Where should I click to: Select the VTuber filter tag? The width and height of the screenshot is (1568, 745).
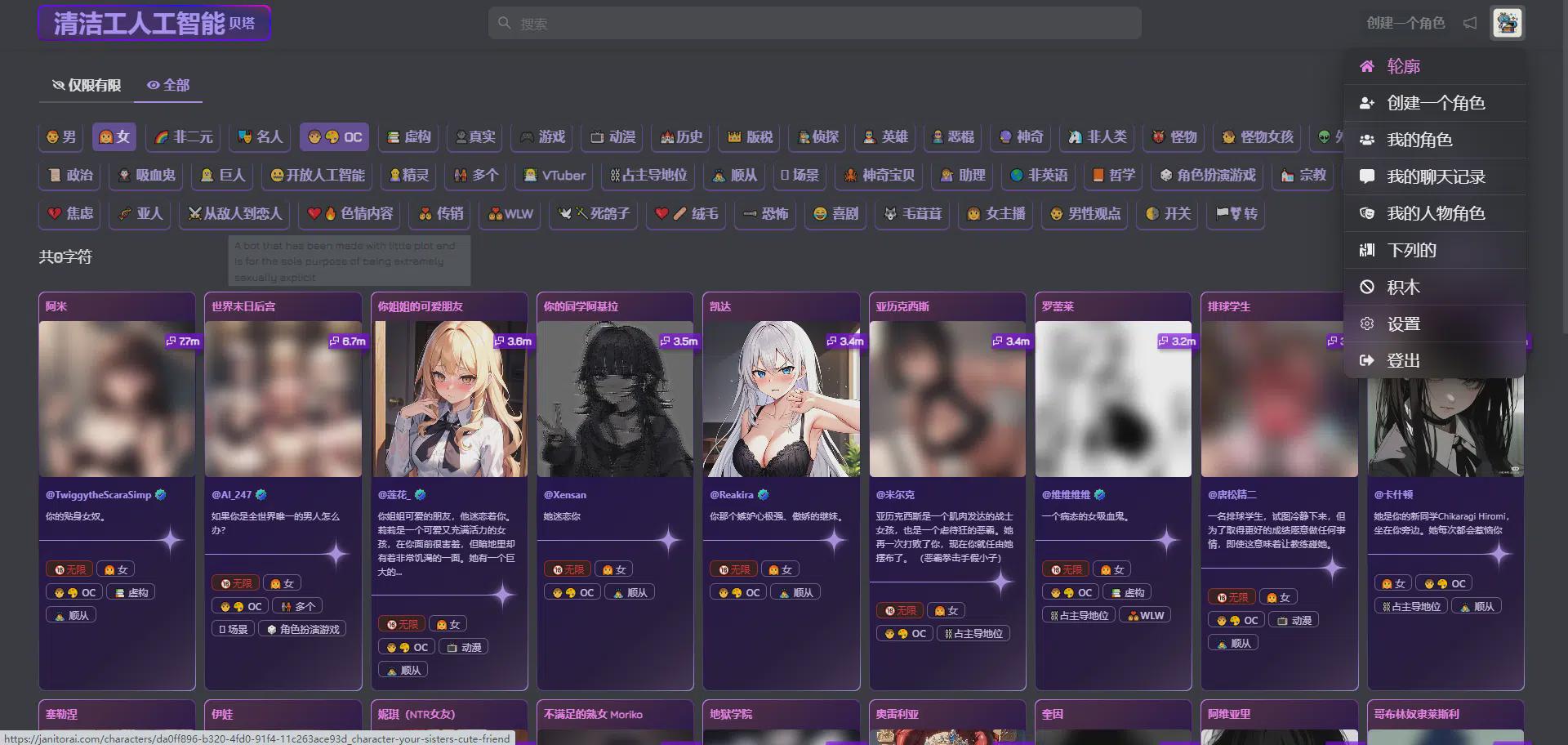click(x=553, y=175)
